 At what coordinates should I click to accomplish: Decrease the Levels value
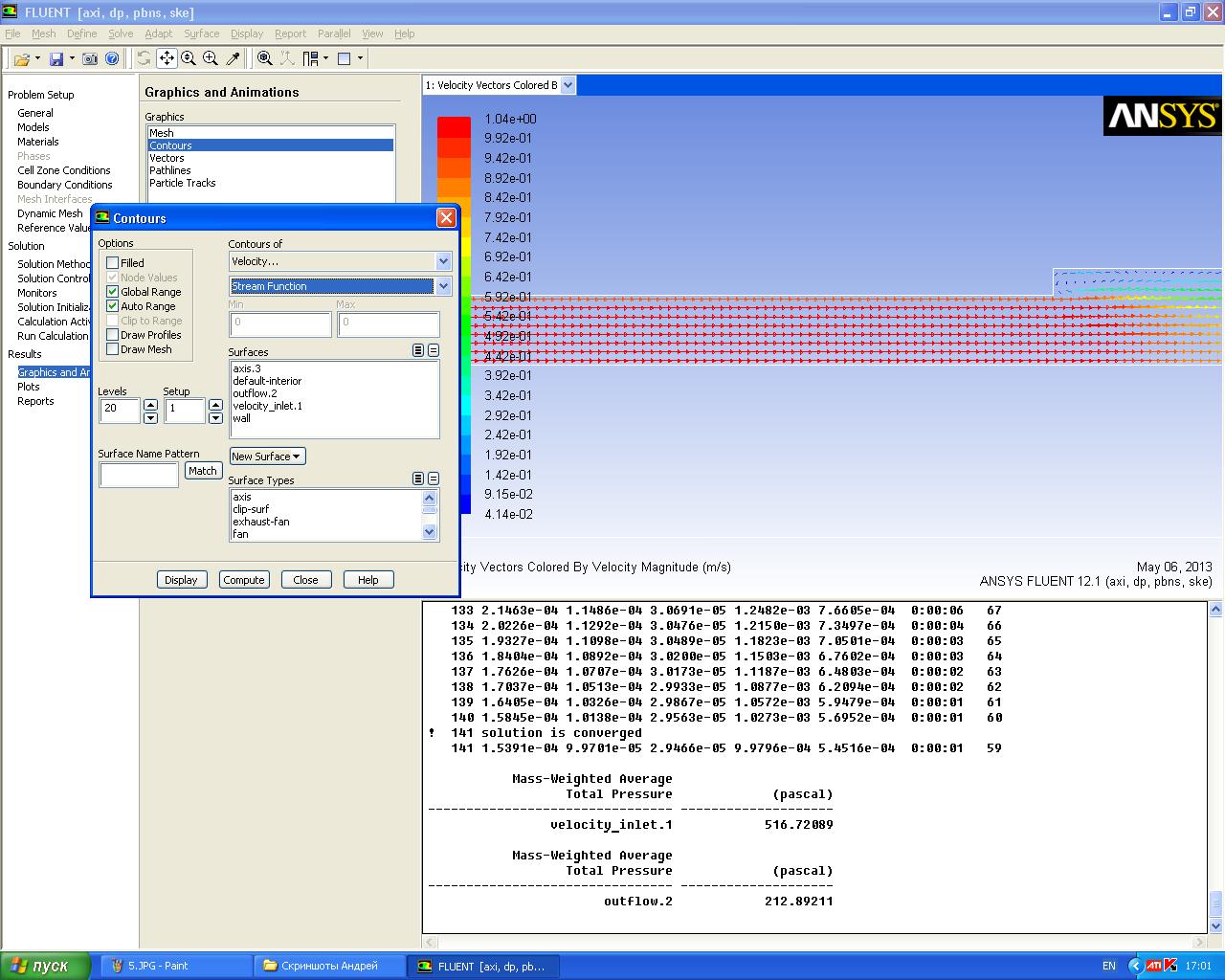(x=150, y=417)
